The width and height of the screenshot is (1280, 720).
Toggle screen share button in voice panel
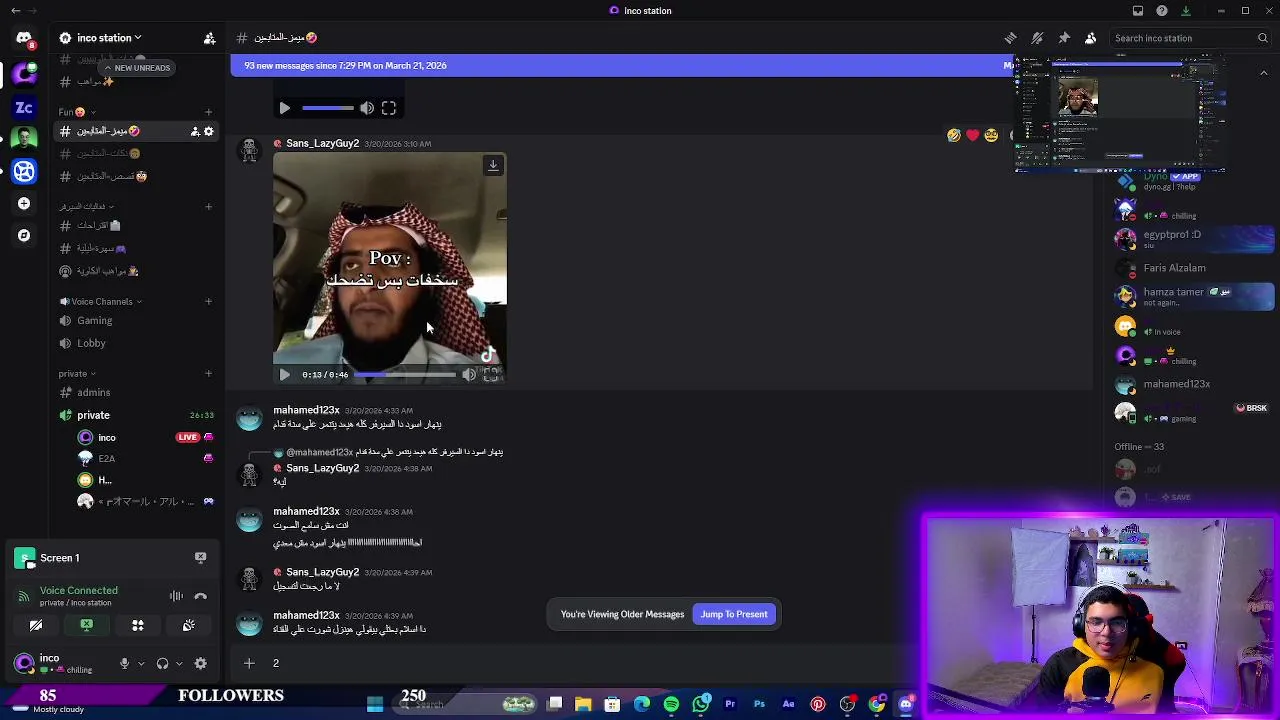(87, 626)
